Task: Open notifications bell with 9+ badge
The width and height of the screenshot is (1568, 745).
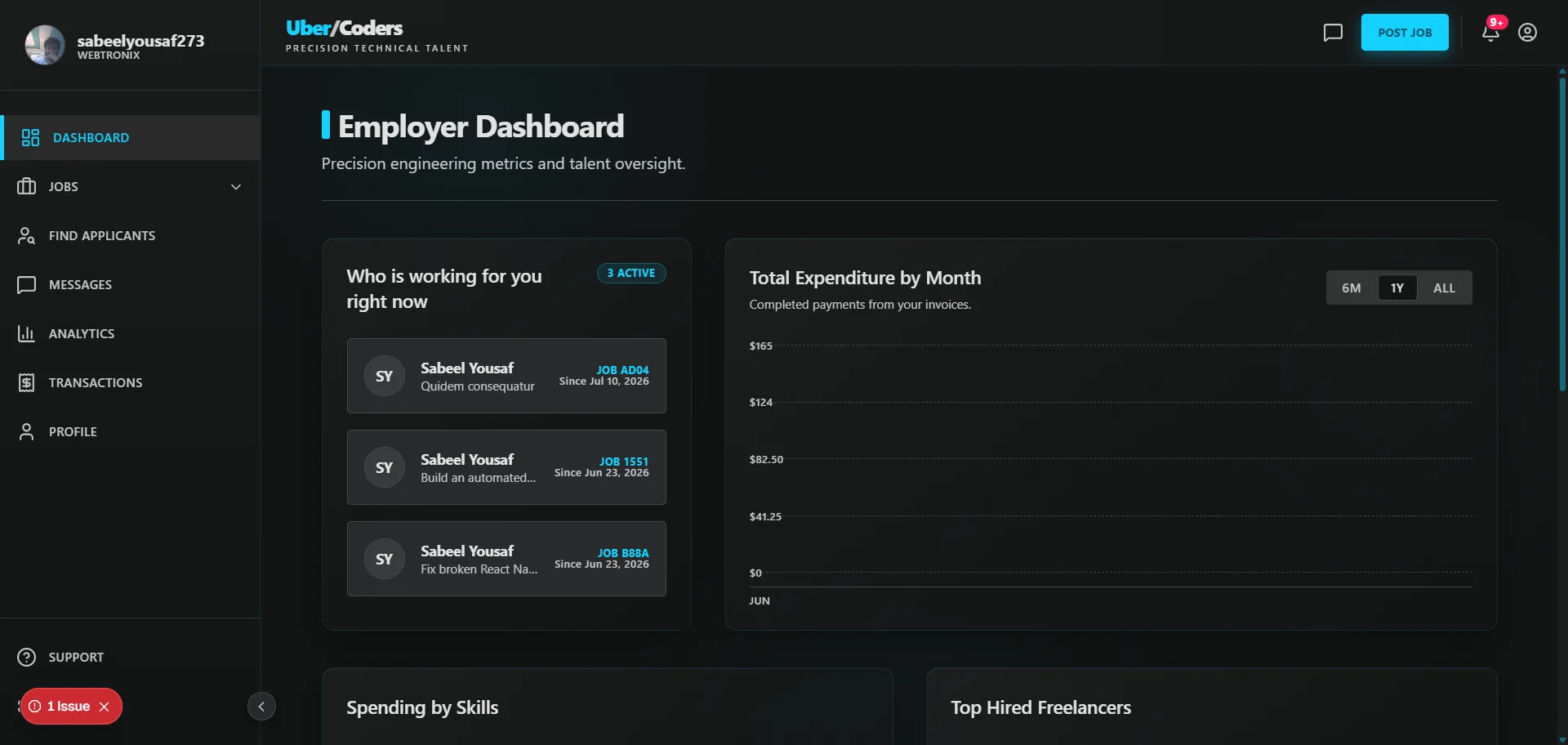Action: [x=1491, y=32]
